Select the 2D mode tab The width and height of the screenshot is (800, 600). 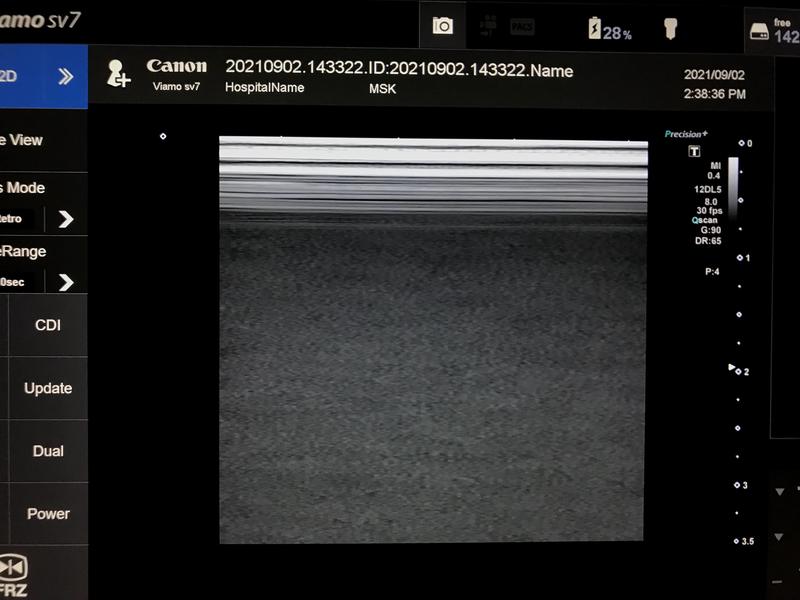point(12,76)
